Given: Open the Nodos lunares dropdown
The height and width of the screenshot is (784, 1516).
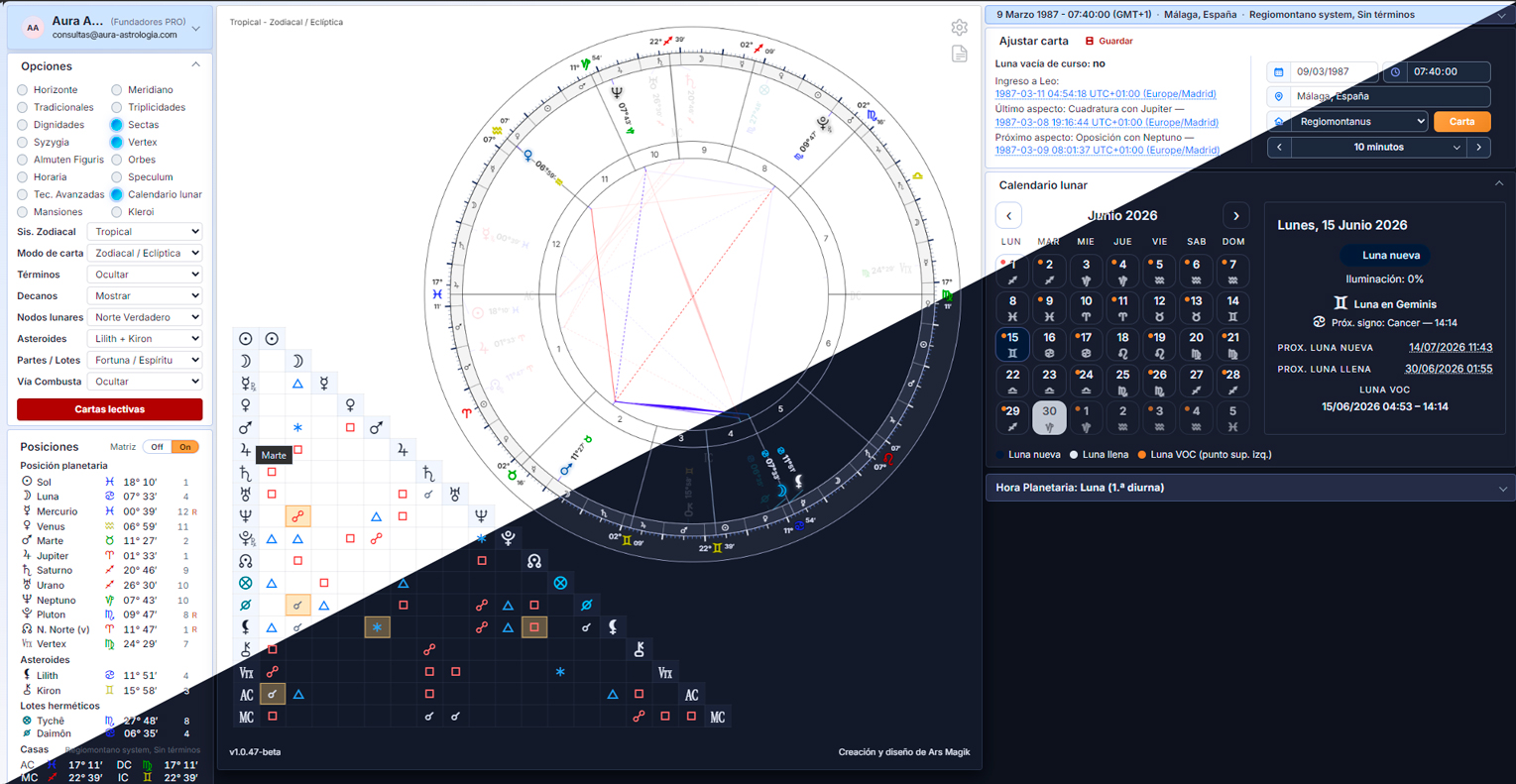Looking at the screenshot, I should (x=146, y=317).
